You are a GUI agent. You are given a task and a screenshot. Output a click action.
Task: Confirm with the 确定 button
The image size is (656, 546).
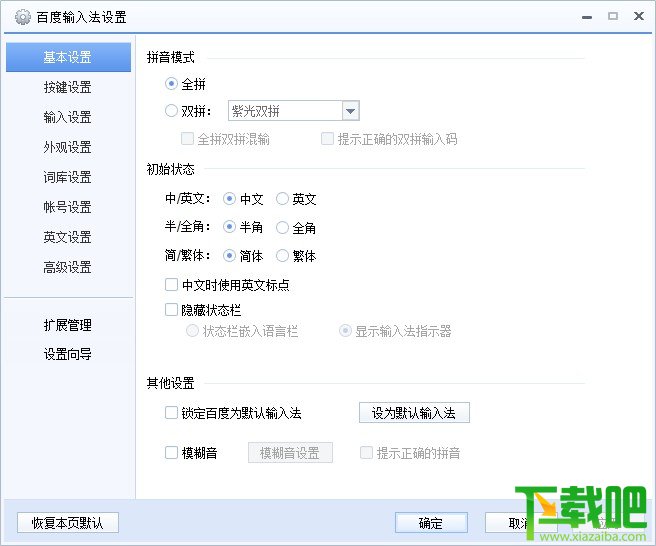431,523
